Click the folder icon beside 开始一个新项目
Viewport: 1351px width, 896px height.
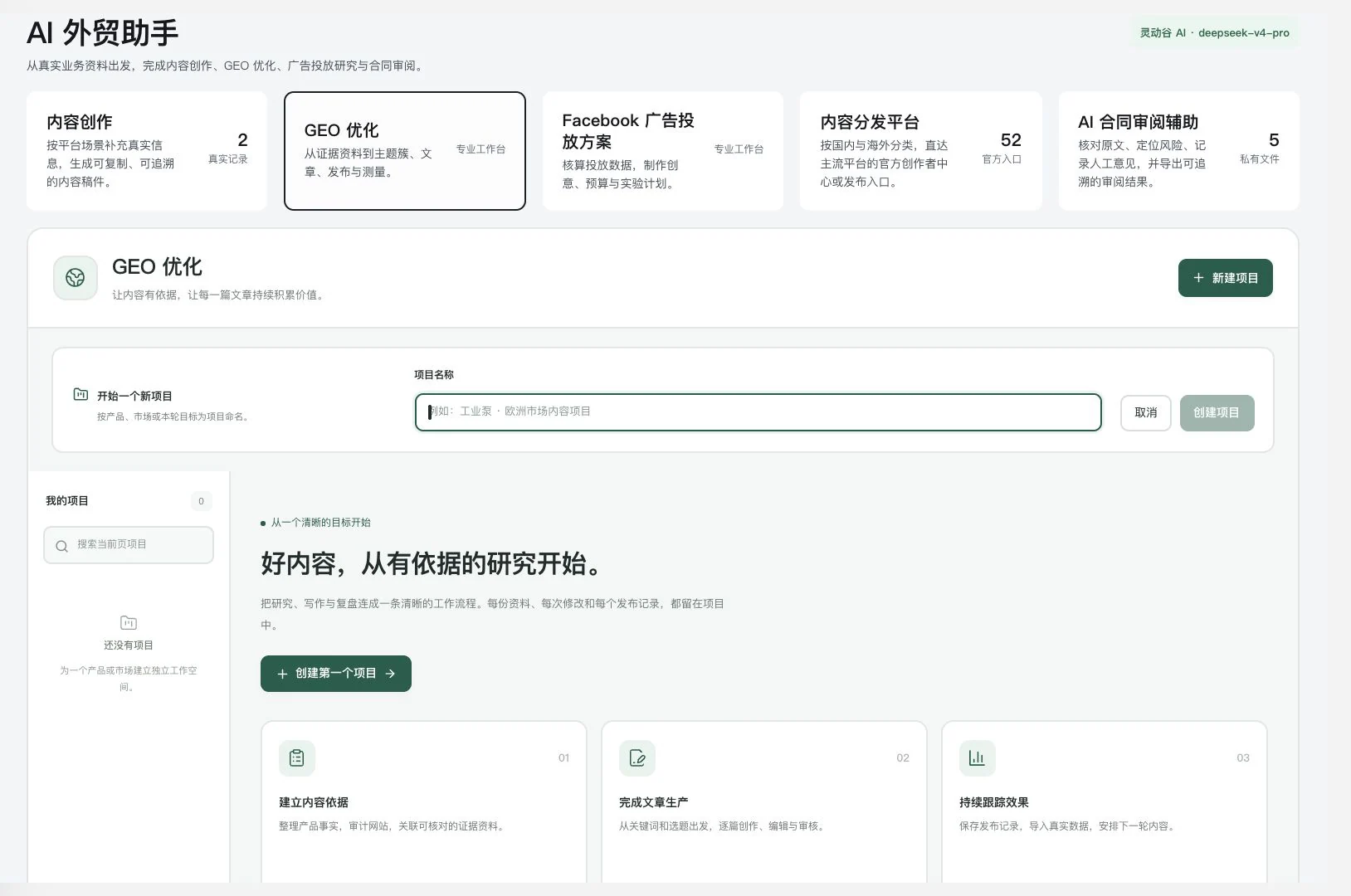click(80, 395)
